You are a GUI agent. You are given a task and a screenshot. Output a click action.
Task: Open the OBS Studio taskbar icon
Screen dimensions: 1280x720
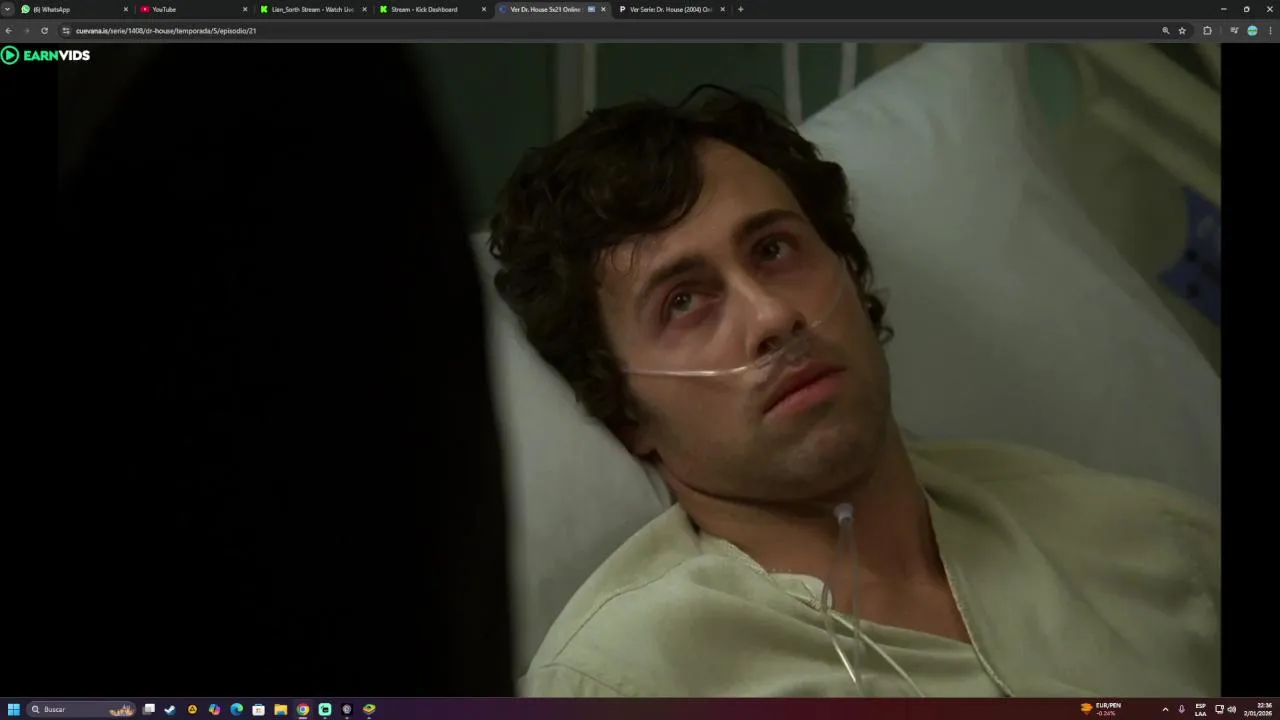click(347, 709)
